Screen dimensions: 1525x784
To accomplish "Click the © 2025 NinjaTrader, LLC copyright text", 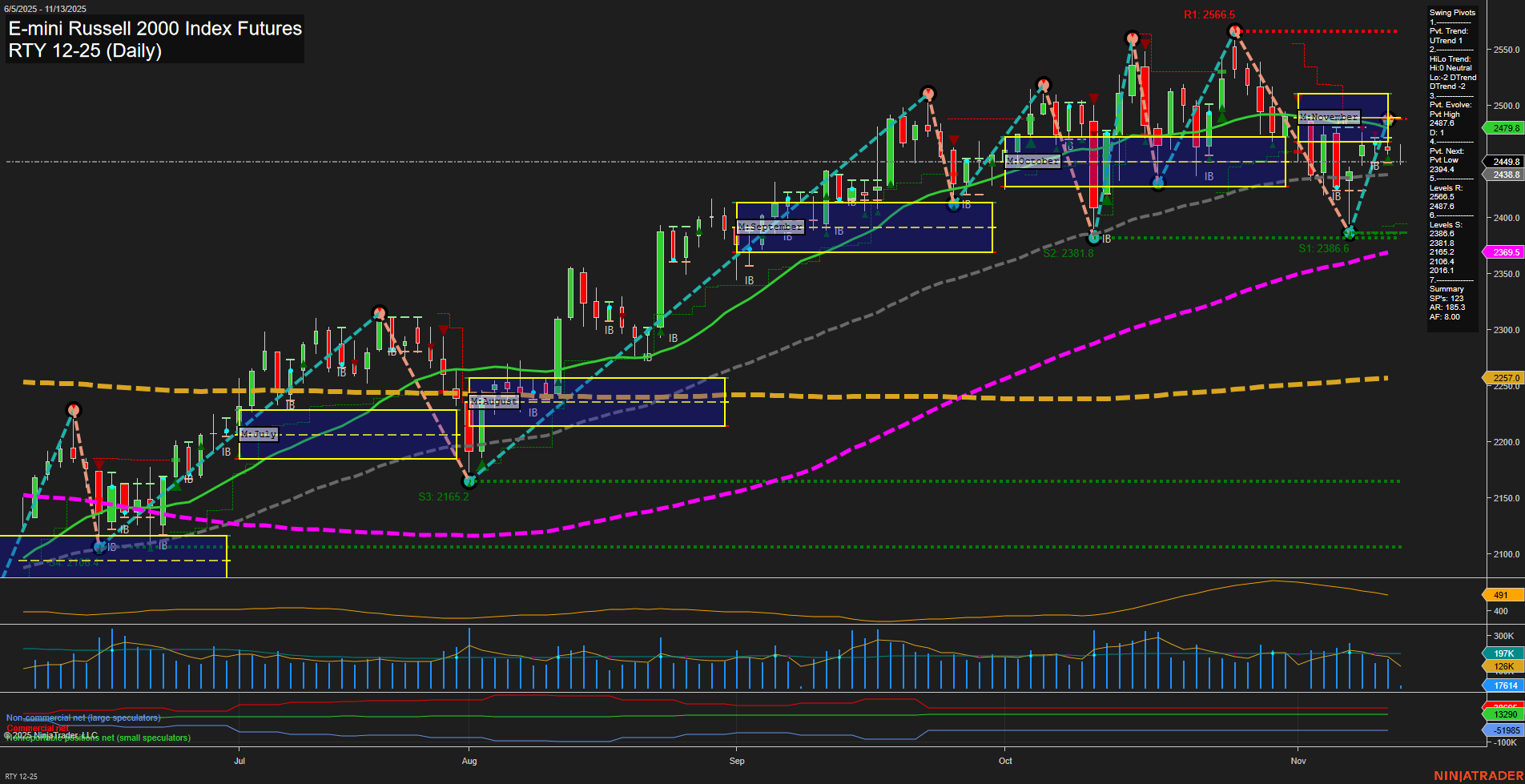I will 52,734.
